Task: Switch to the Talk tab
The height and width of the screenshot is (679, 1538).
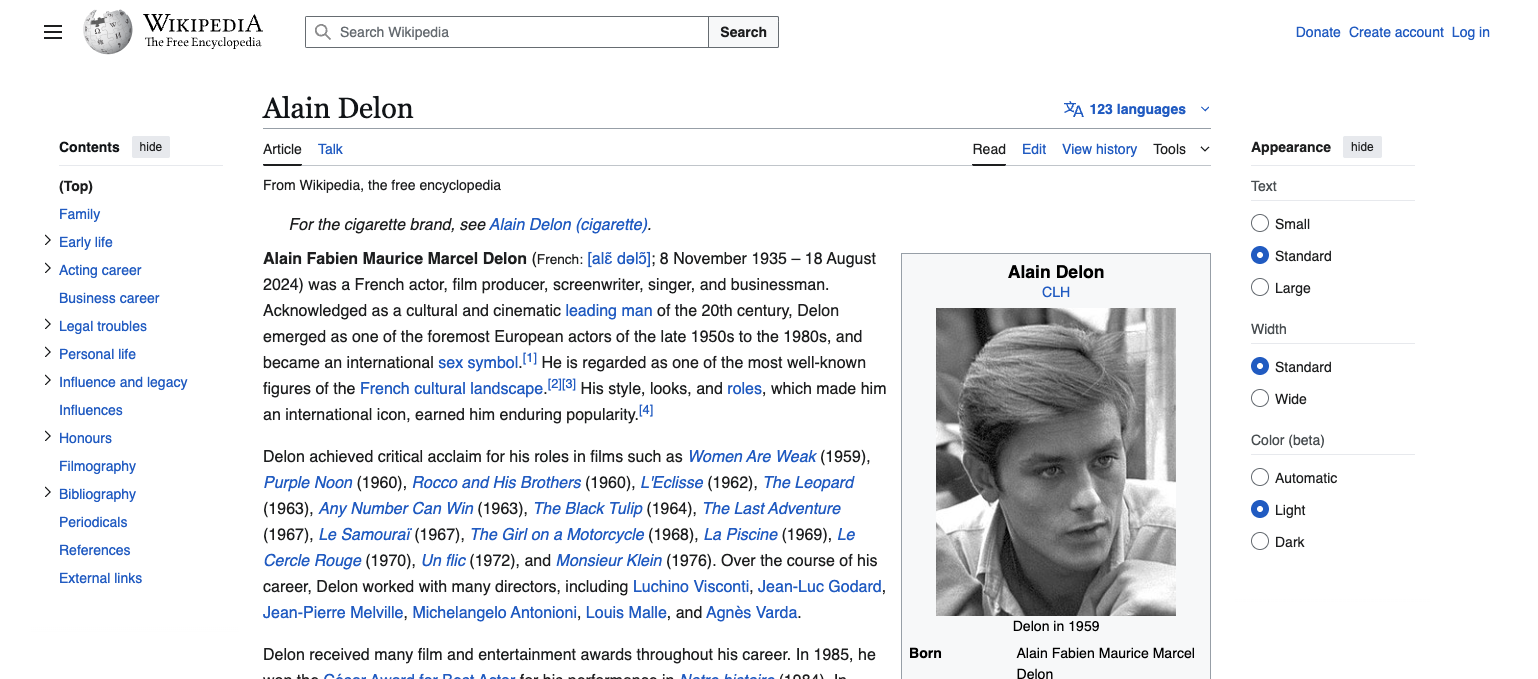Action: click(330, 149)
